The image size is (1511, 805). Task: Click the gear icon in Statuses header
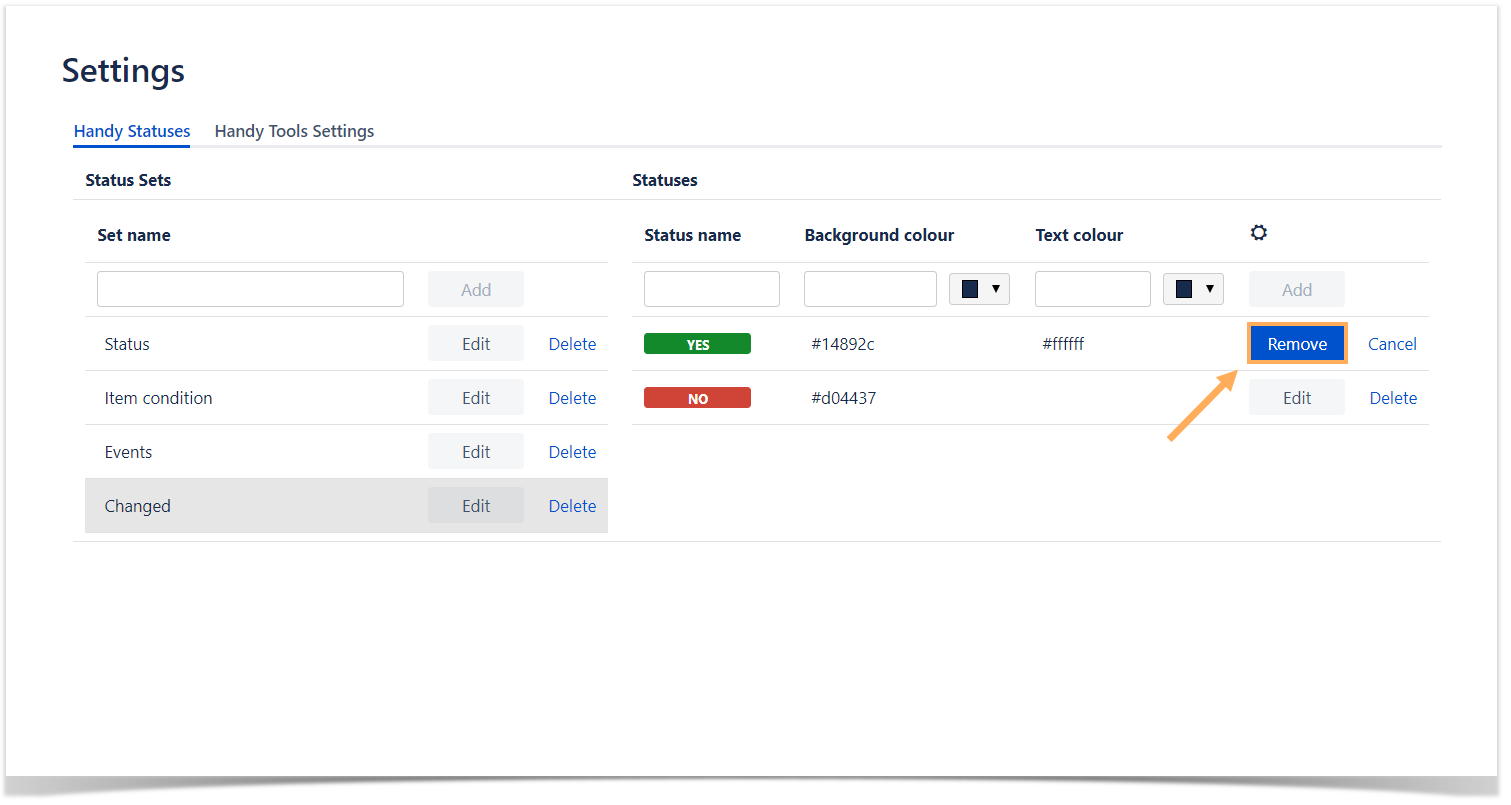(x=1258, y=233)
